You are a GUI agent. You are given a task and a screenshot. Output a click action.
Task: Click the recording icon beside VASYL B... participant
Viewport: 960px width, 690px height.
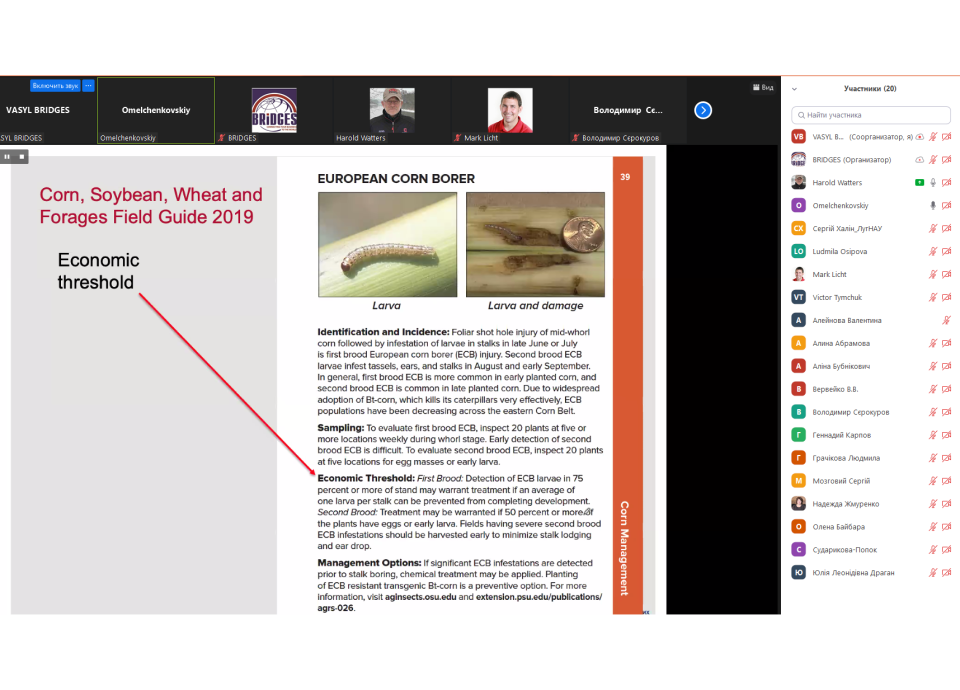click(x=919, y=137)
